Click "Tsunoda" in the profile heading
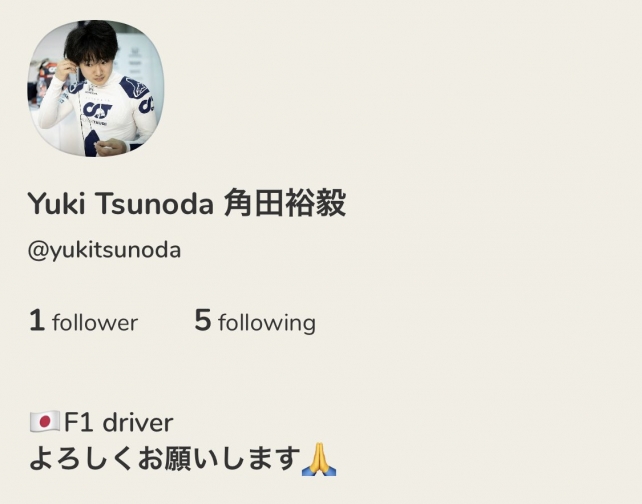Image resolution: width=642 pixels, height=504 pixels. [155, 203]
